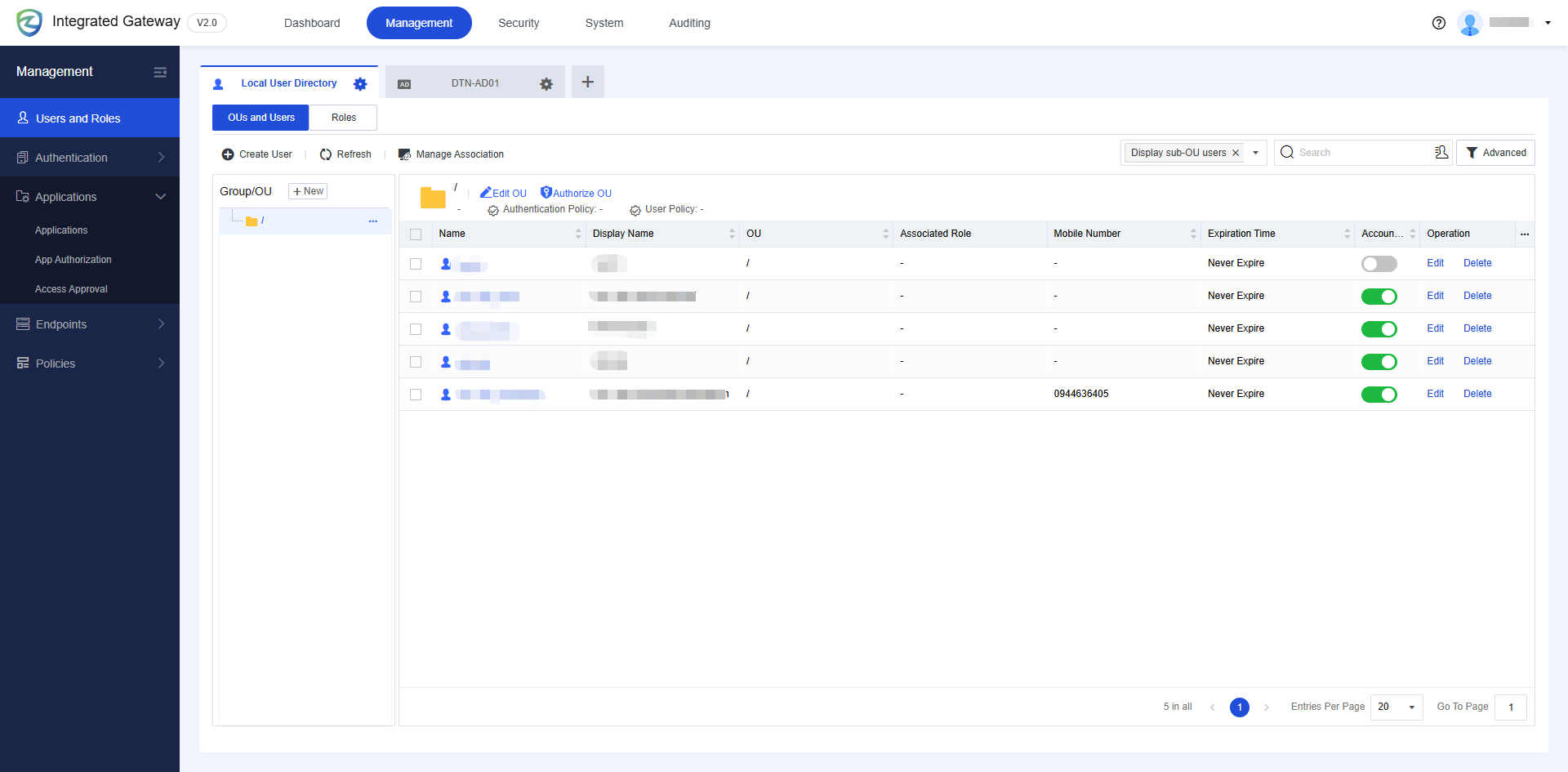Open the dropdown beside the Display sub-OU users filter
The height and width of the screenshot is (772, 1568).
pyautogui.click(x=1255, y=152)
